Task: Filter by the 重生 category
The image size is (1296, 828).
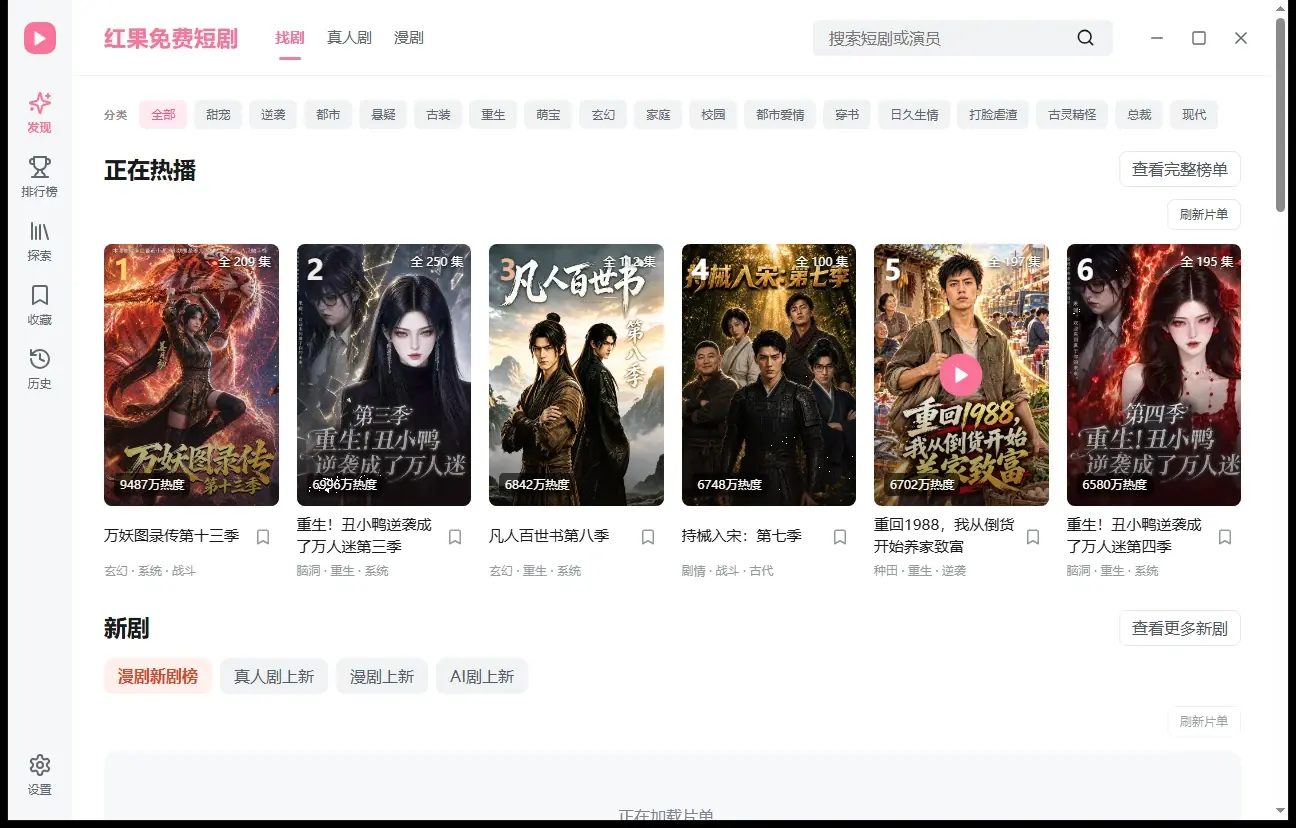Action: click(493, 115)
